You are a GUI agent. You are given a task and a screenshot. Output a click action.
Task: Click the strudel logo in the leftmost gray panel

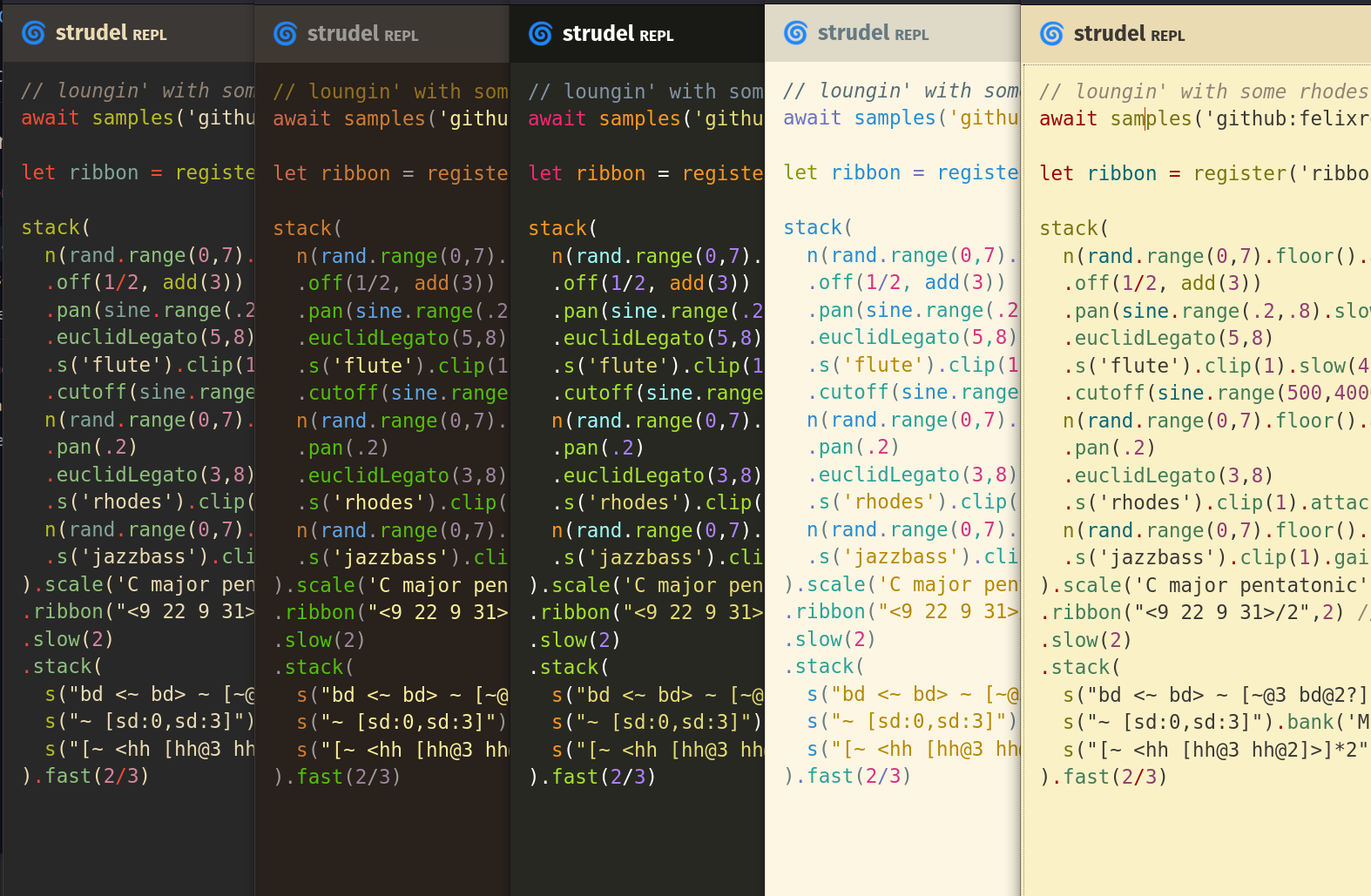(33, 33)
